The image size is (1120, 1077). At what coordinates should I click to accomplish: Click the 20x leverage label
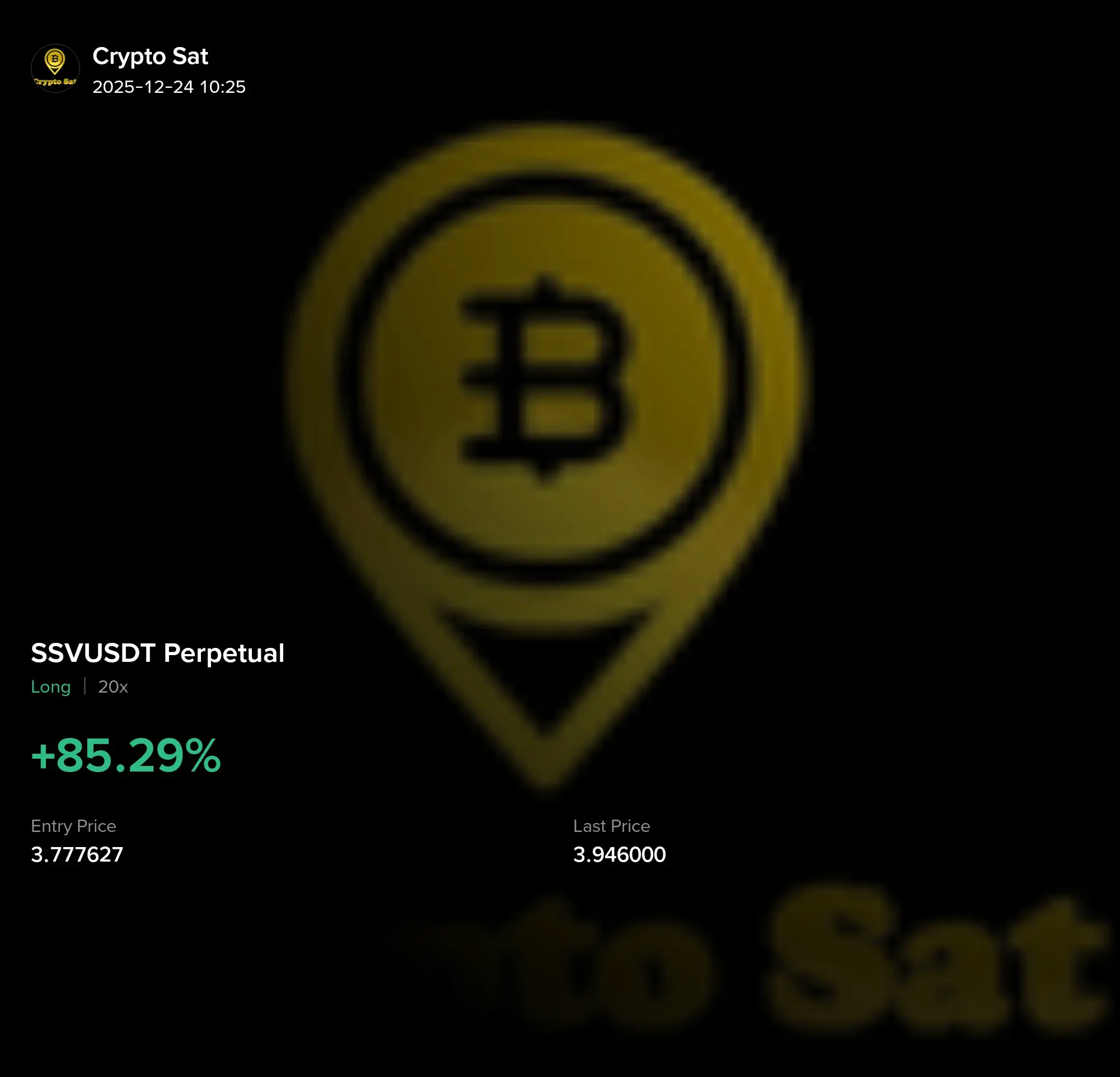pyautogui.click(x=113, y=686)
